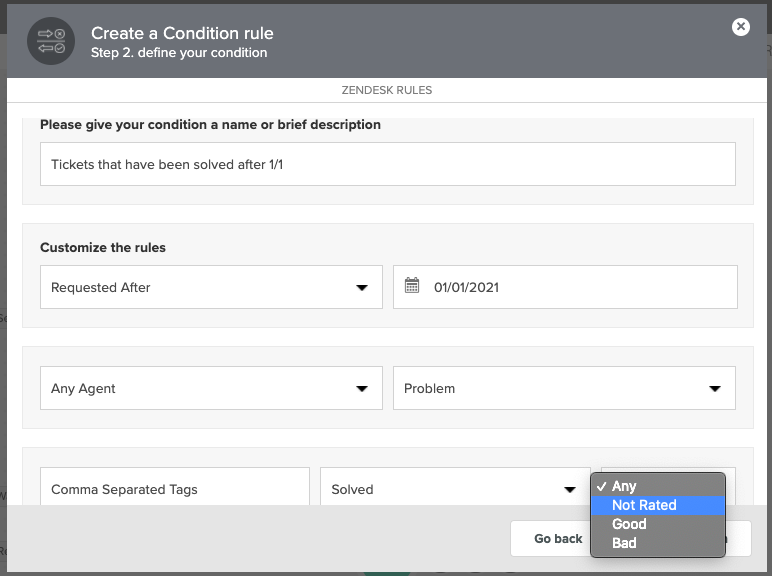Click the condition name text field

click(388, 164)
